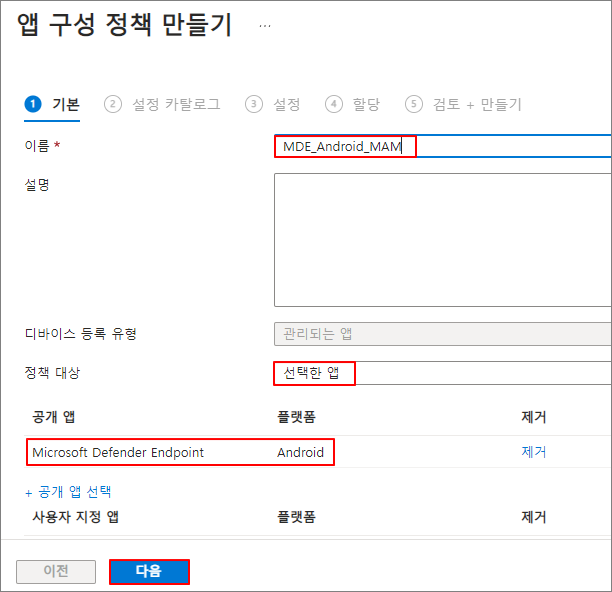Screen dimensions: 612x592
Task: Click the 플랫폼 header under 공개 앱
Action: (296, 417)
